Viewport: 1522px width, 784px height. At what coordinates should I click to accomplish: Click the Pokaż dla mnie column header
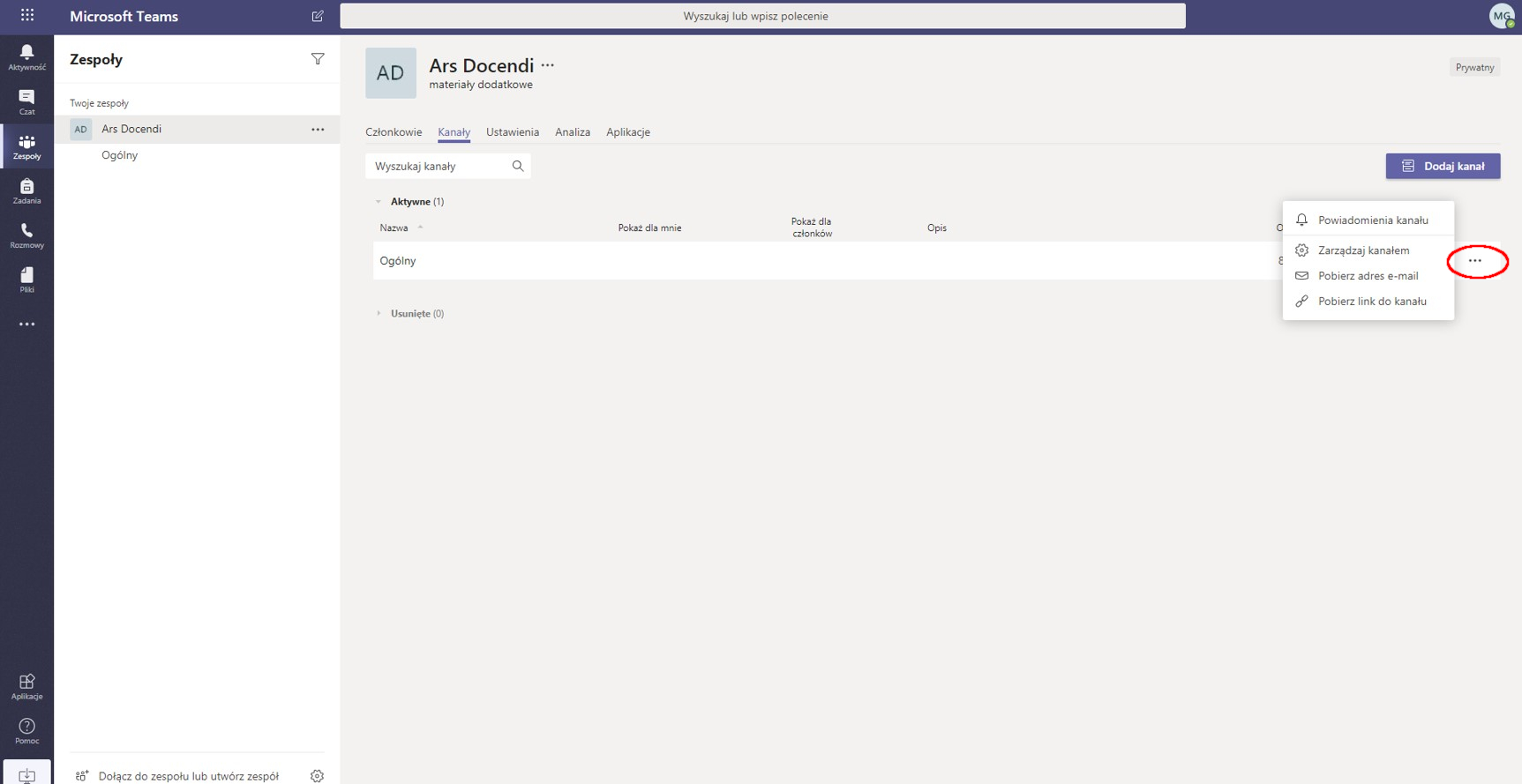coord(649,228)
